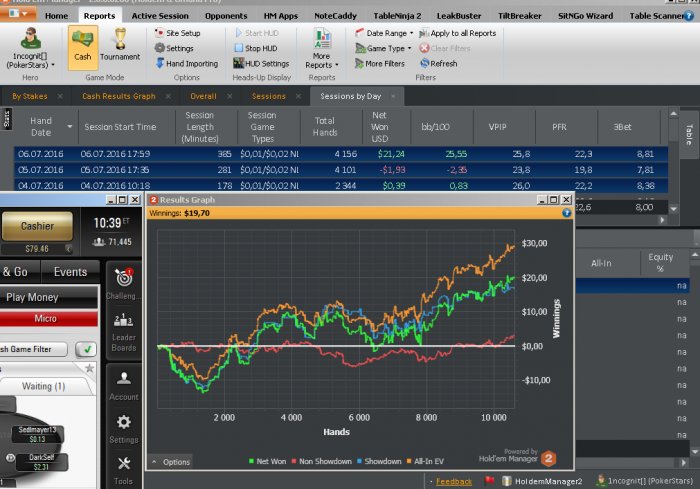
Task: Click scroll down arrow of sessions table
Action: [x=674, y=209]
